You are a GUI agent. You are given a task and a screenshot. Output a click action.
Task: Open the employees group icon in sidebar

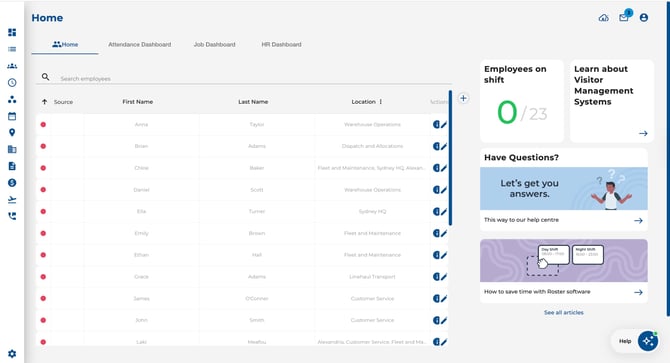12,66
